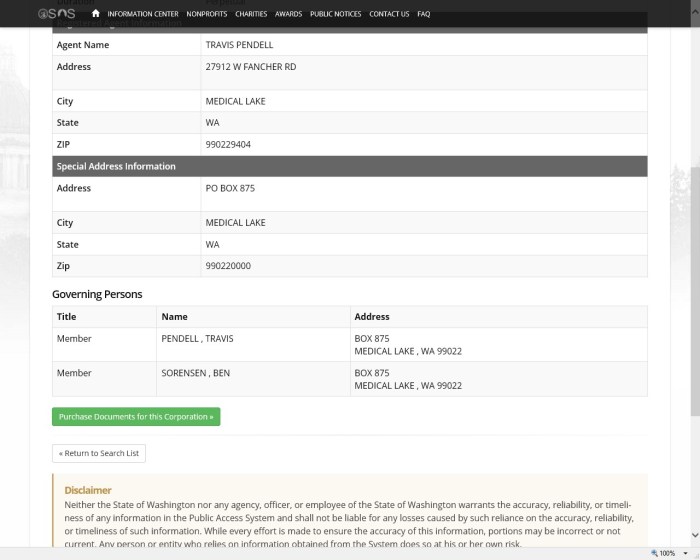Click the home icon in navigation bar
Screen dimensions: 700x560
click(95, 14)
